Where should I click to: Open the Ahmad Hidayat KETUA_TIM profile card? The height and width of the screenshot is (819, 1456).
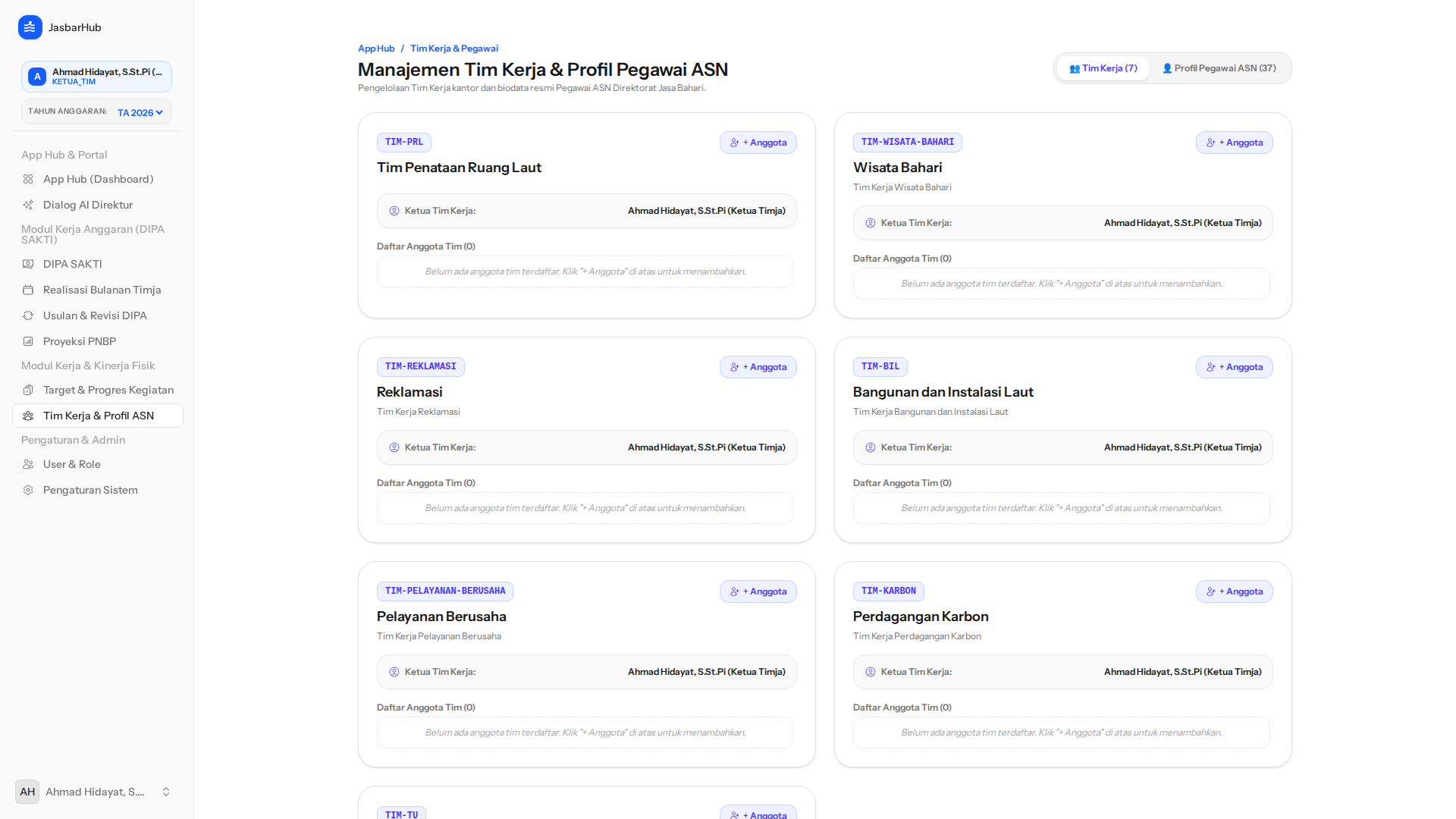[x=96, y=77]
